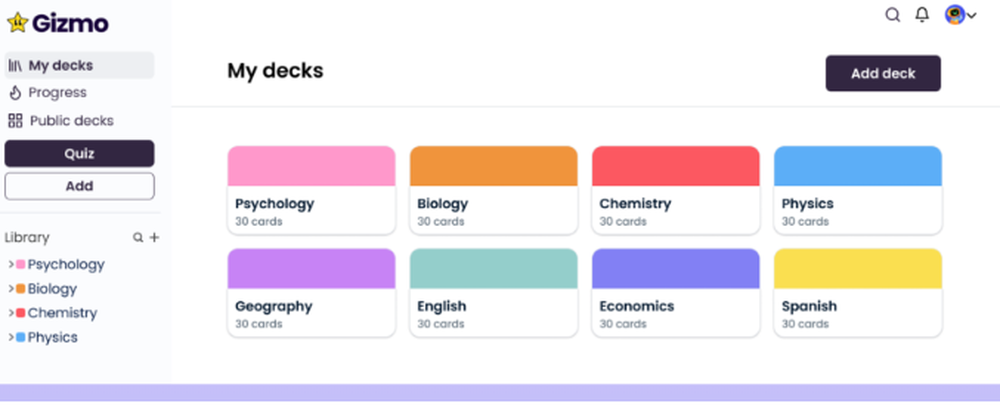Search the library with the small magnifier
The image size is (1000, 407).
coord(138,238)
